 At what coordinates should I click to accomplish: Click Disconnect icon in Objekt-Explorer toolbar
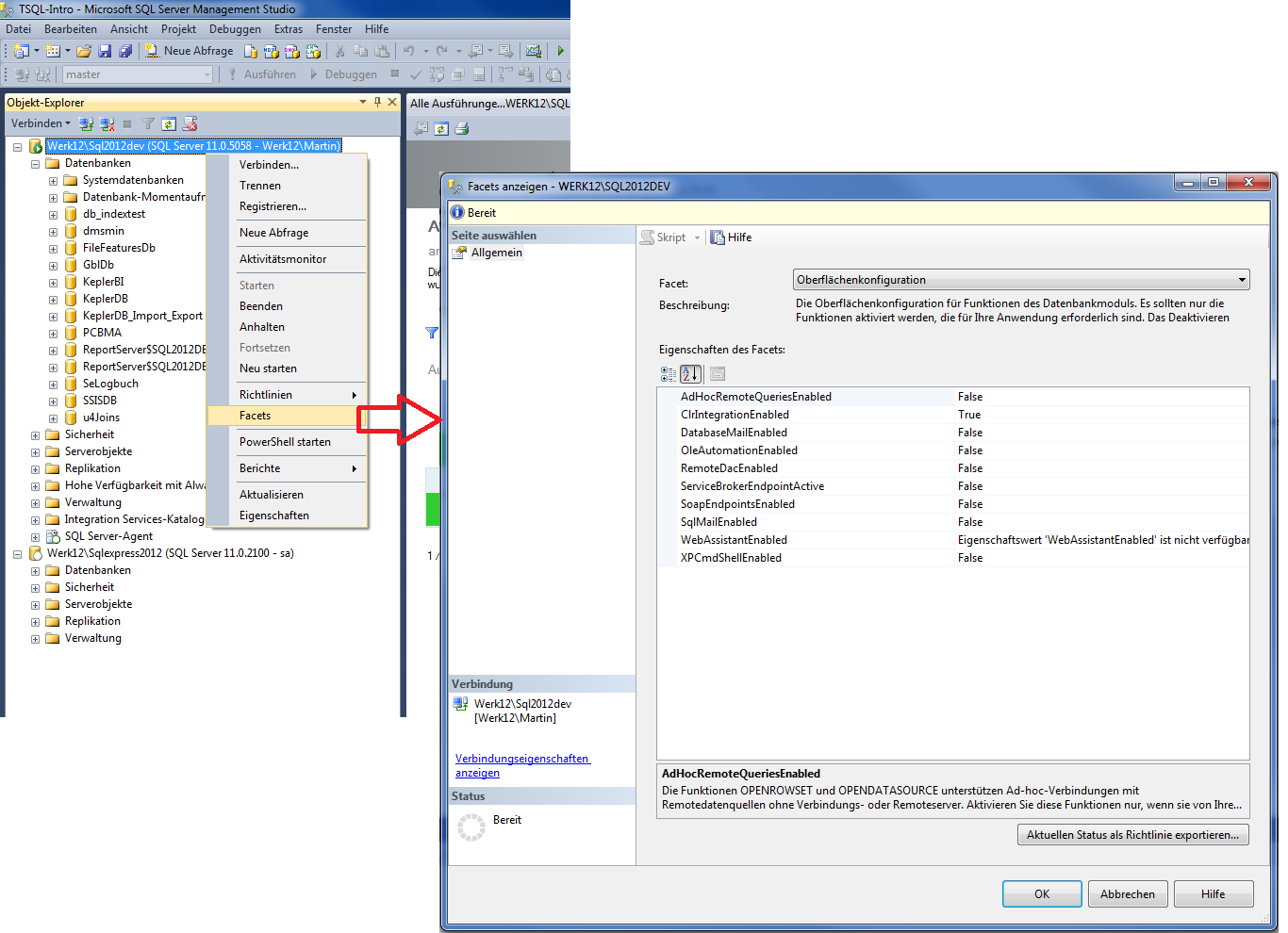[107, 123]
